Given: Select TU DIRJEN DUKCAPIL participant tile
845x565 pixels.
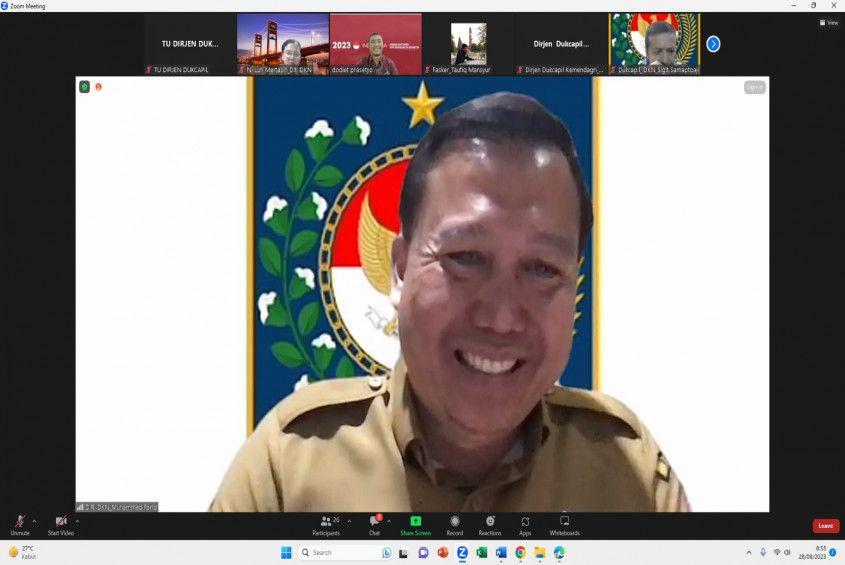Looking at the screenshot, I should [x=190, y=44].
